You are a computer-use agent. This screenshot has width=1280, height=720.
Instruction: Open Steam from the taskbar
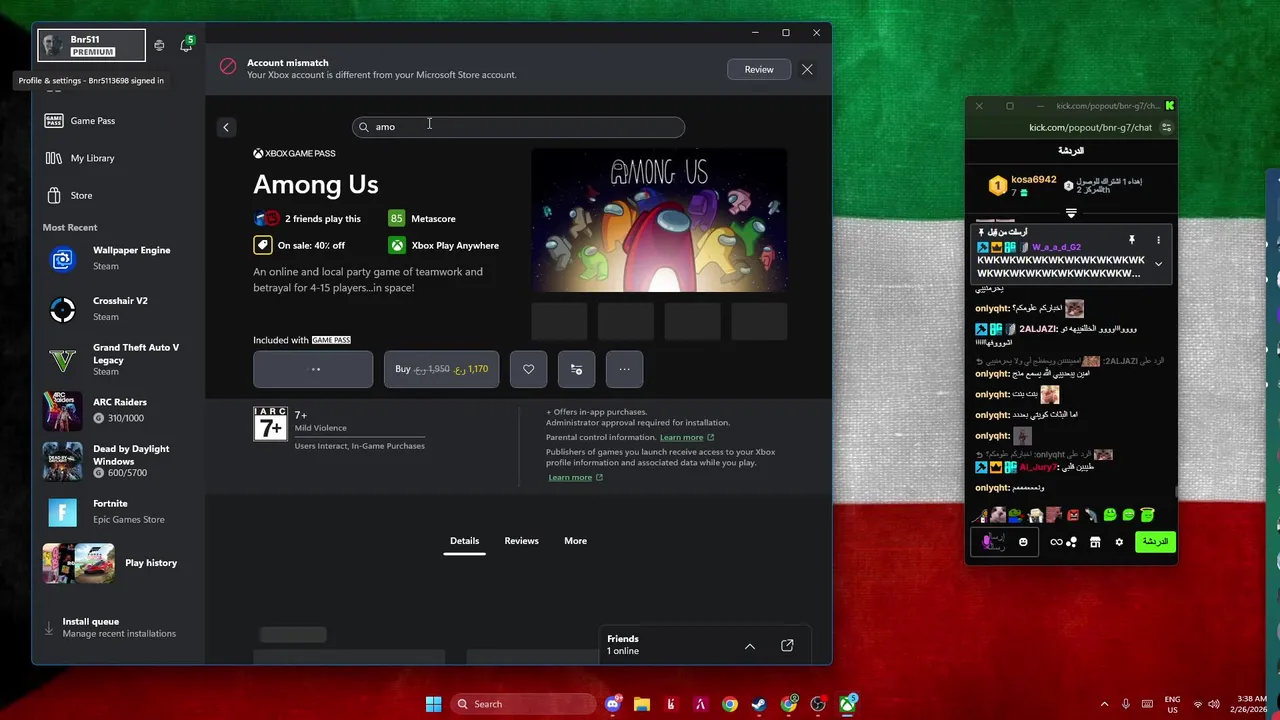(760, 704)
